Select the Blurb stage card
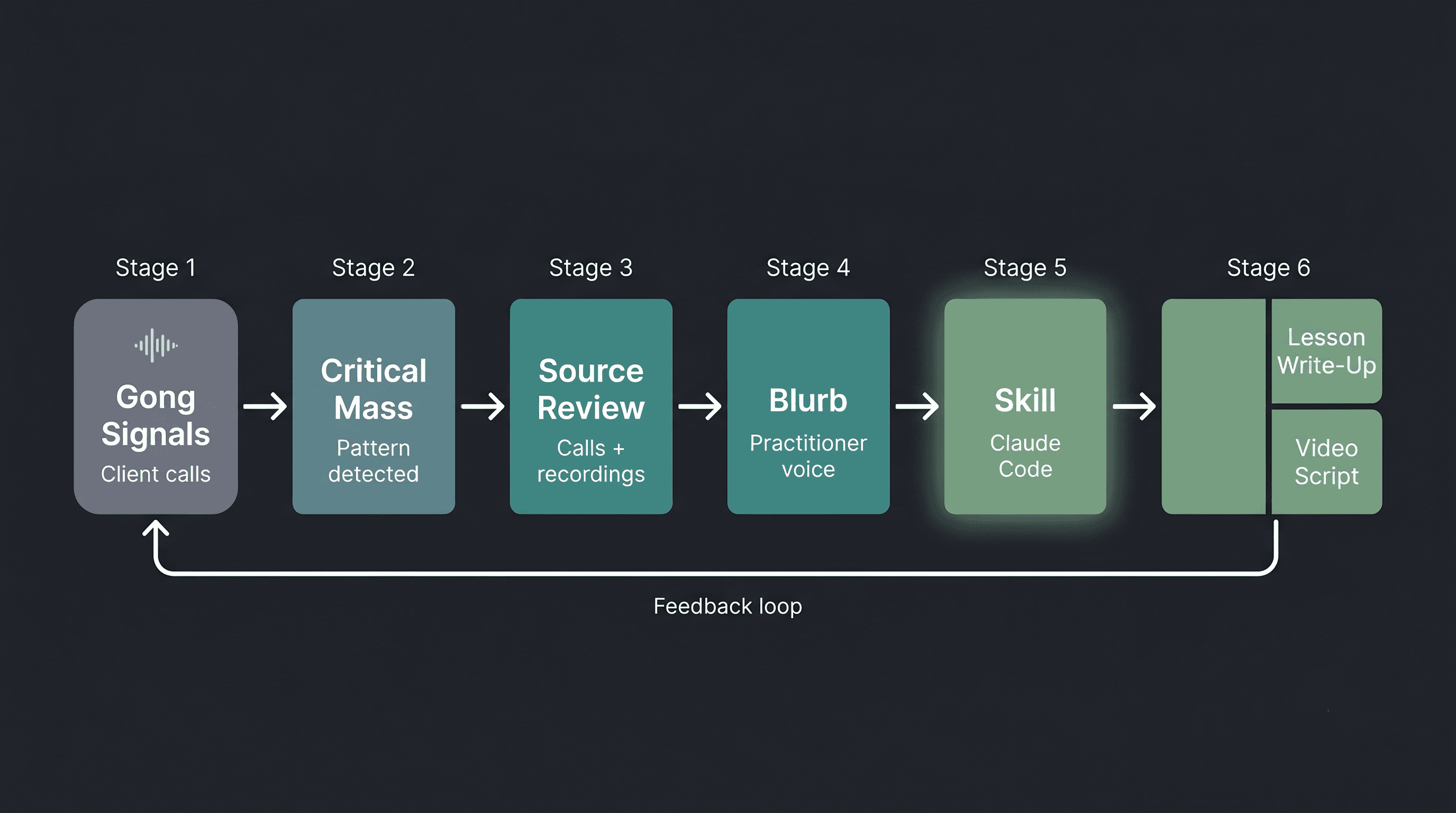The width and height of the screenshot is (1456, 813). 808,406
